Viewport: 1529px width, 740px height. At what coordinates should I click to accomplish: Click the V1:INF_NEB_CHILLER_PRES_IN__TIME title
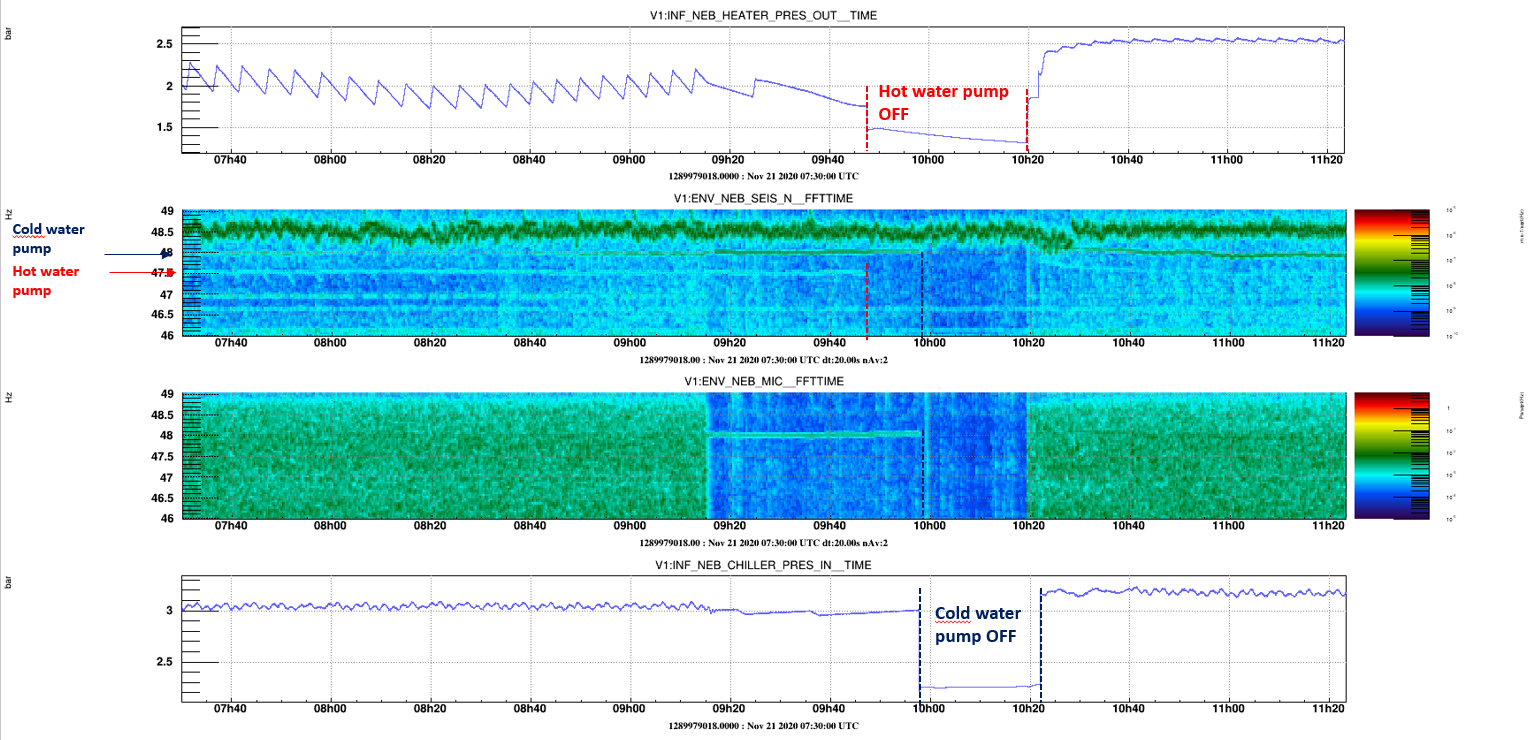(x=764, y=565)
